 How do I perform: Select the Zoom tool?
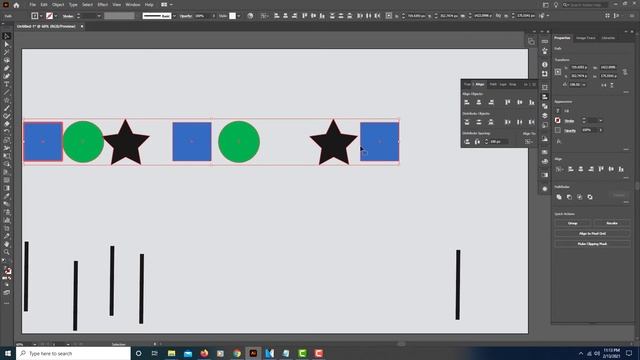[x=7, y=252]
